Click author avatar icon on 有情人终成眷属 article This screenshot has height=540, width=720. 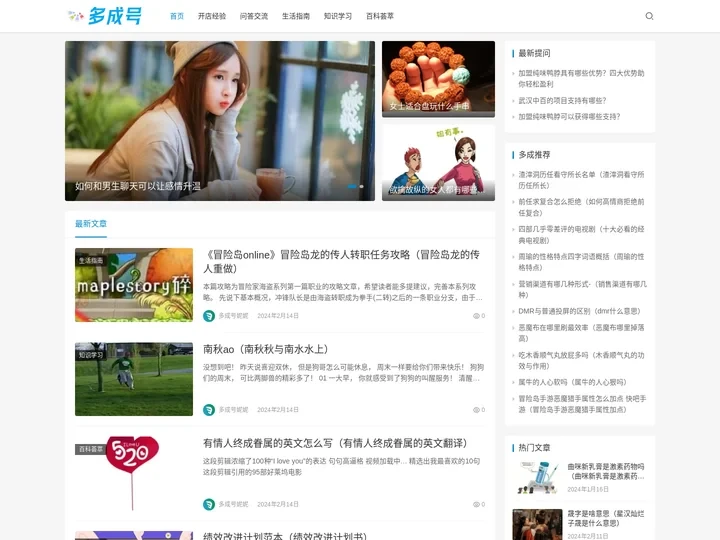click(209, 504)
